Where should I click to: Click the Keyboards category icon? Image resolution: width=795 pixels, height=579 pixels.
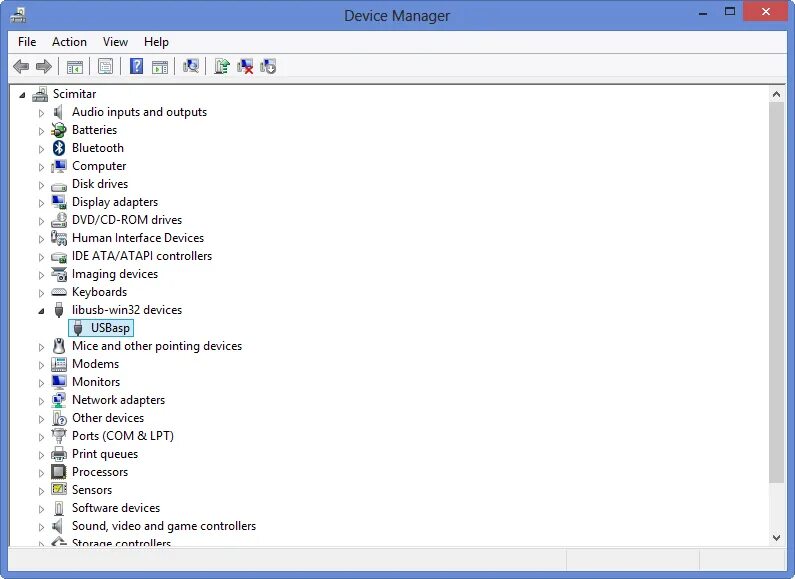point(59,292)
